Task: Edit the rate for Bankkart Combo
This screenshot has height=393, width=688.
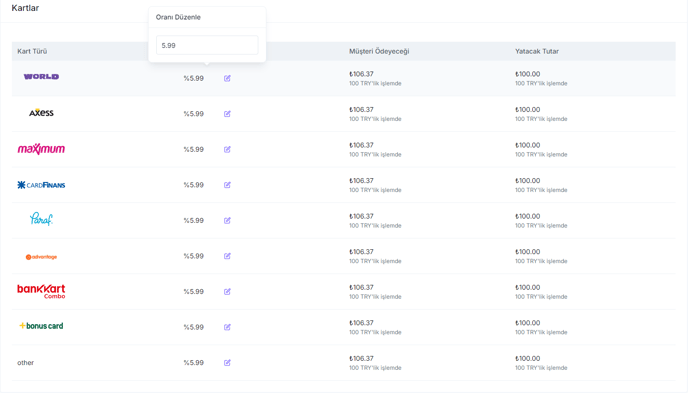Action: point(227,291)
